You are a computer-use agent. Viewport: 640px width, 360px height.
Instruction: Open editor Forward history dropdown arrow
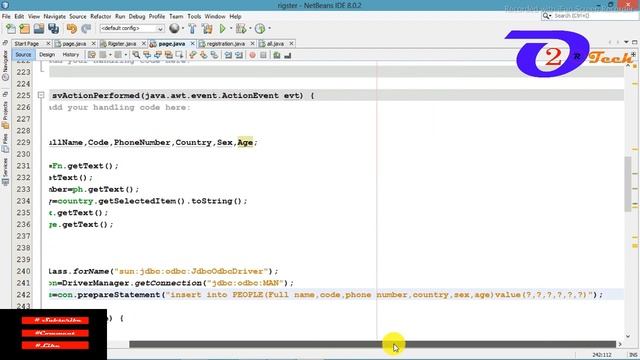click(x=126, y=55)
